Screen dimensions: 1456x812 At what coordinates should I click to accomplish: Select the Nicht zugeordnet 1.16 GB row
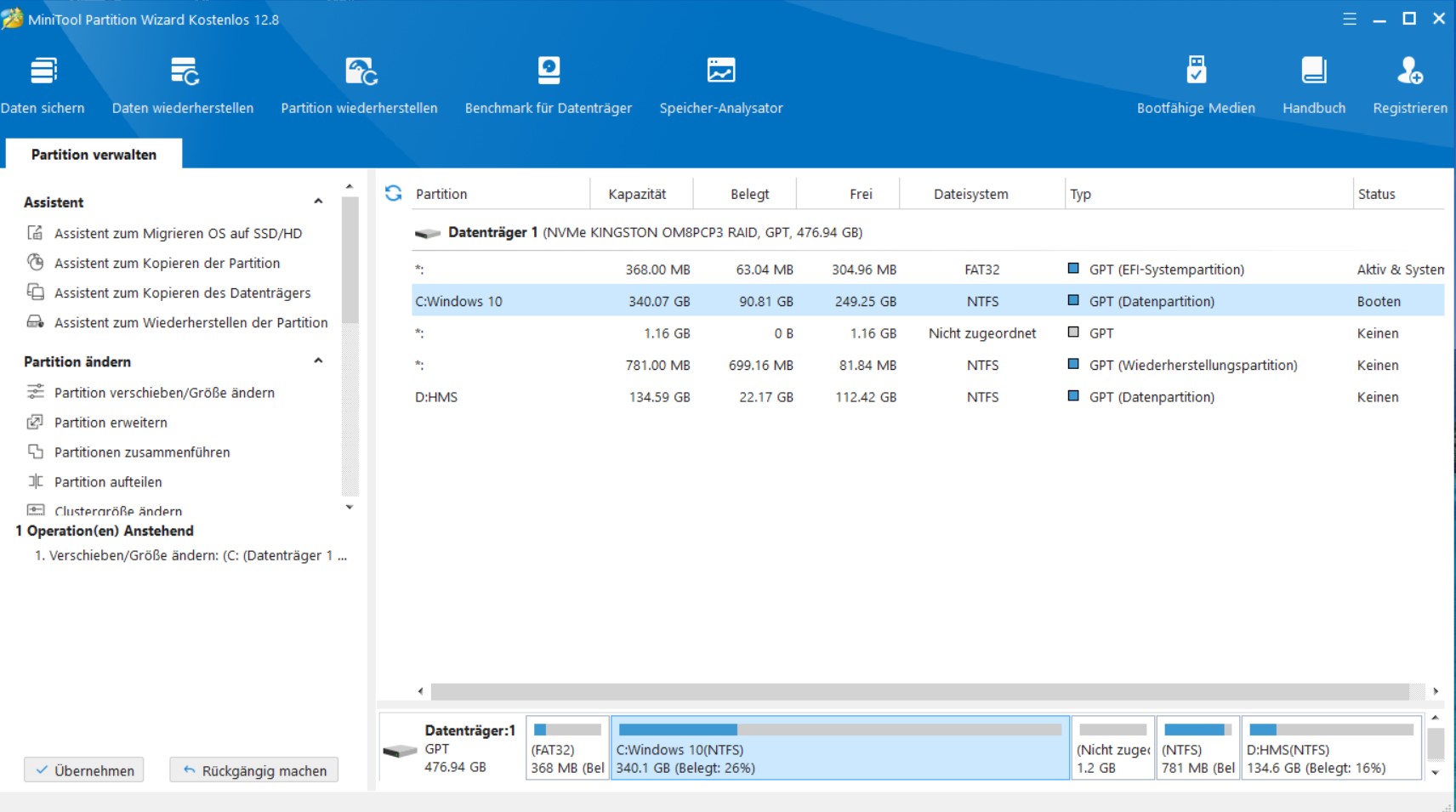928,333
